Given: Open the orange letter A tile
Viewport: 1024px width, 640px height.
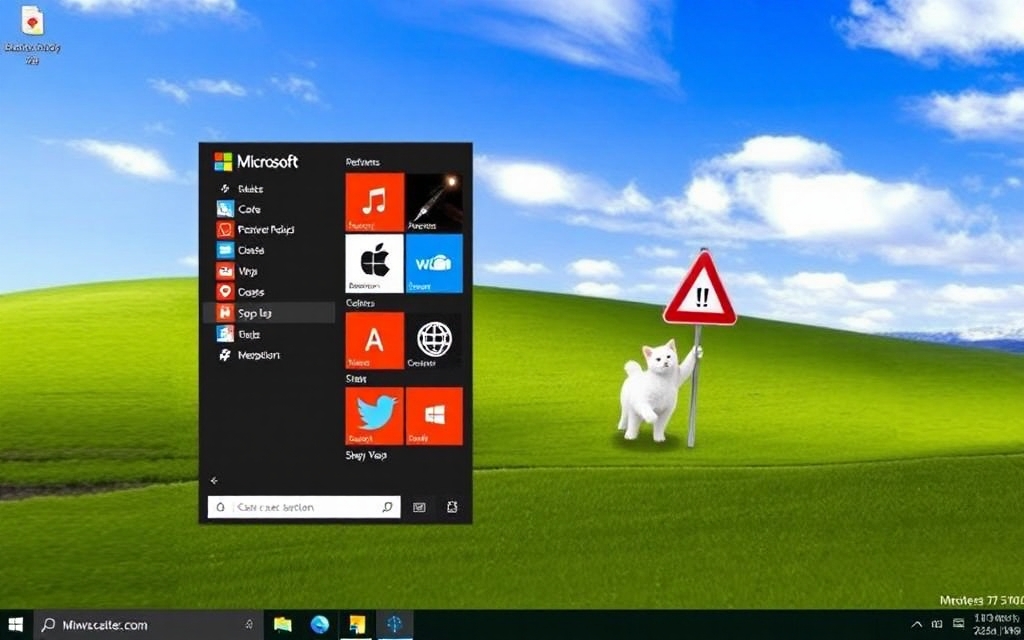Looking at the screenshot, I should click(374, 340).
